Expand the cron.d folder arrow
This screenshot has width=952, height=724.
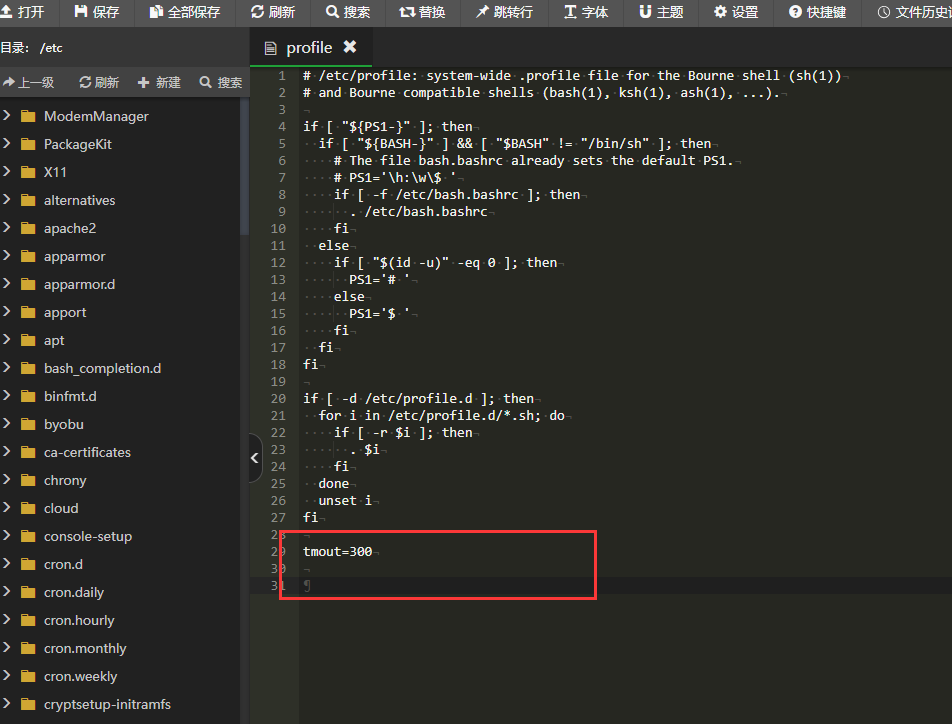pos(7,564)
